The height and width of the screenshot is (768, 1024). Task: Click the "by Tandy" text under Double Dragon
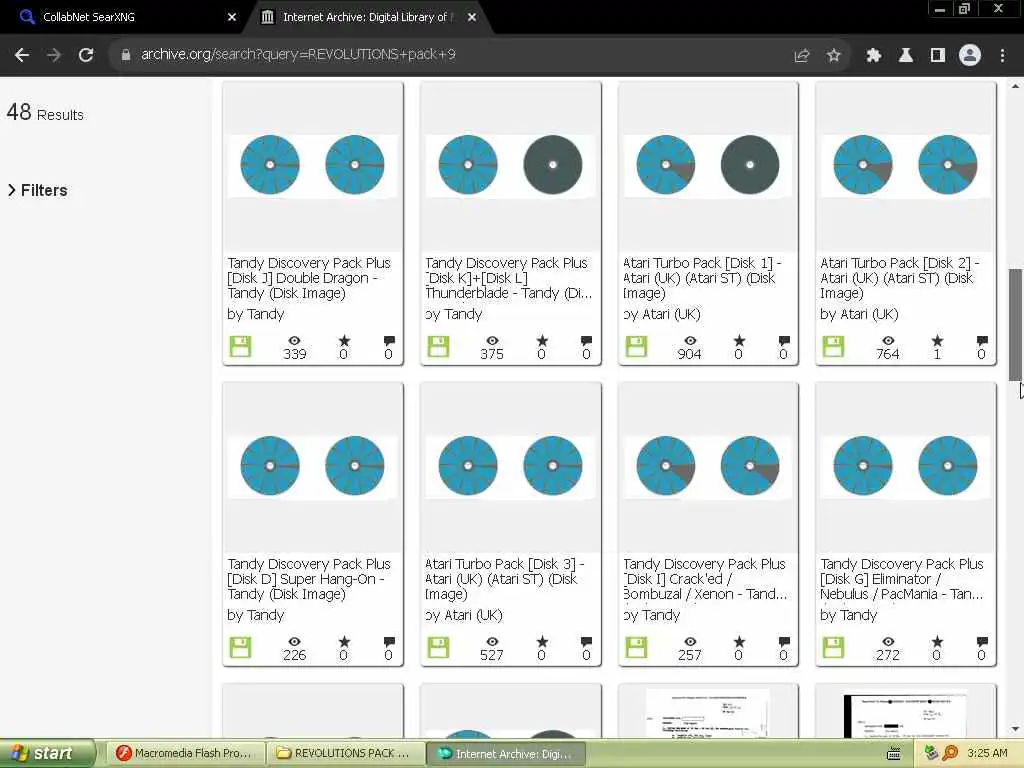[x=256, y=314]
